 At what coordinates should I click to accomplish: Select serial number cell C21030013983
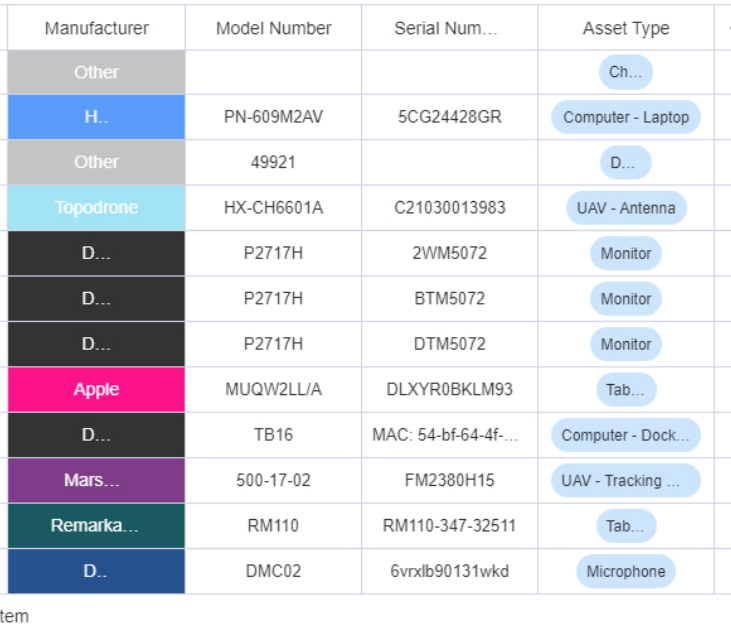tap(449, 207)
